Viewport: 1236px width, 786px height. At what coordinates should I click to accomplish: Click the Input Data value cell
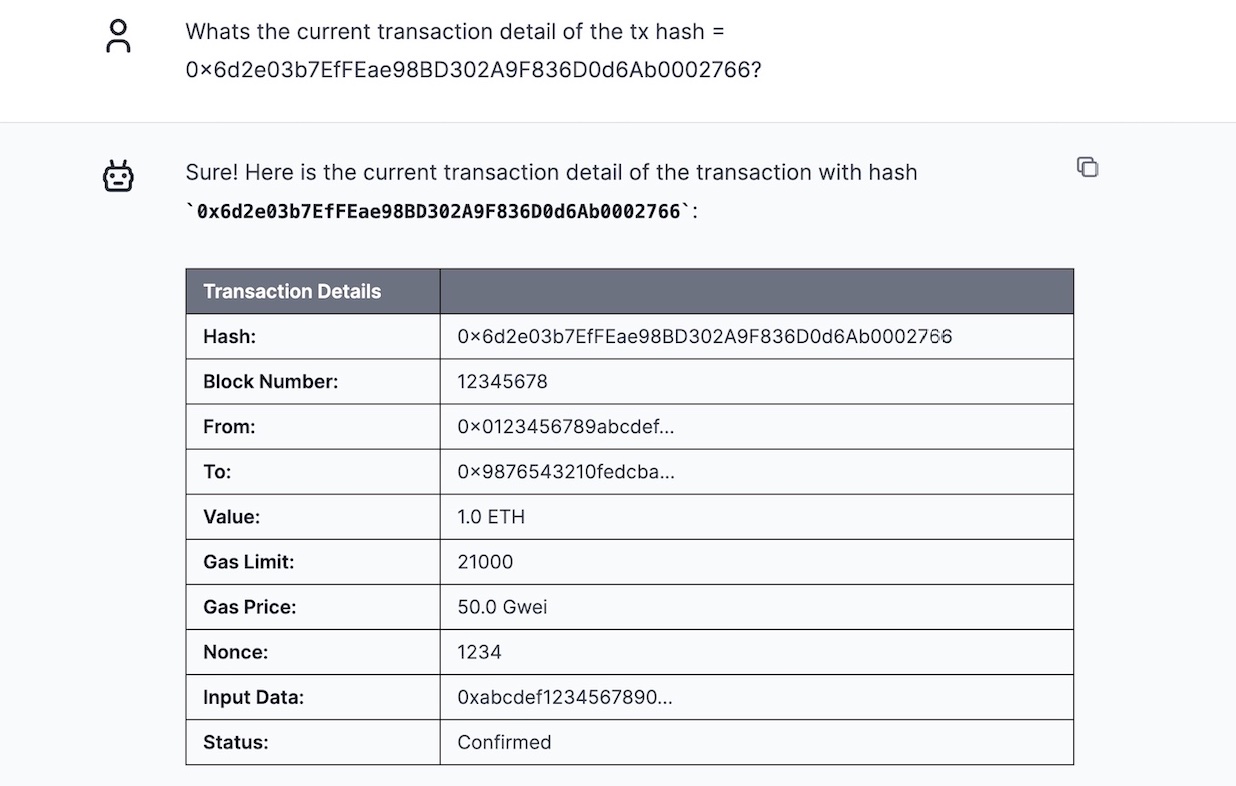click(x=564, y=697)
